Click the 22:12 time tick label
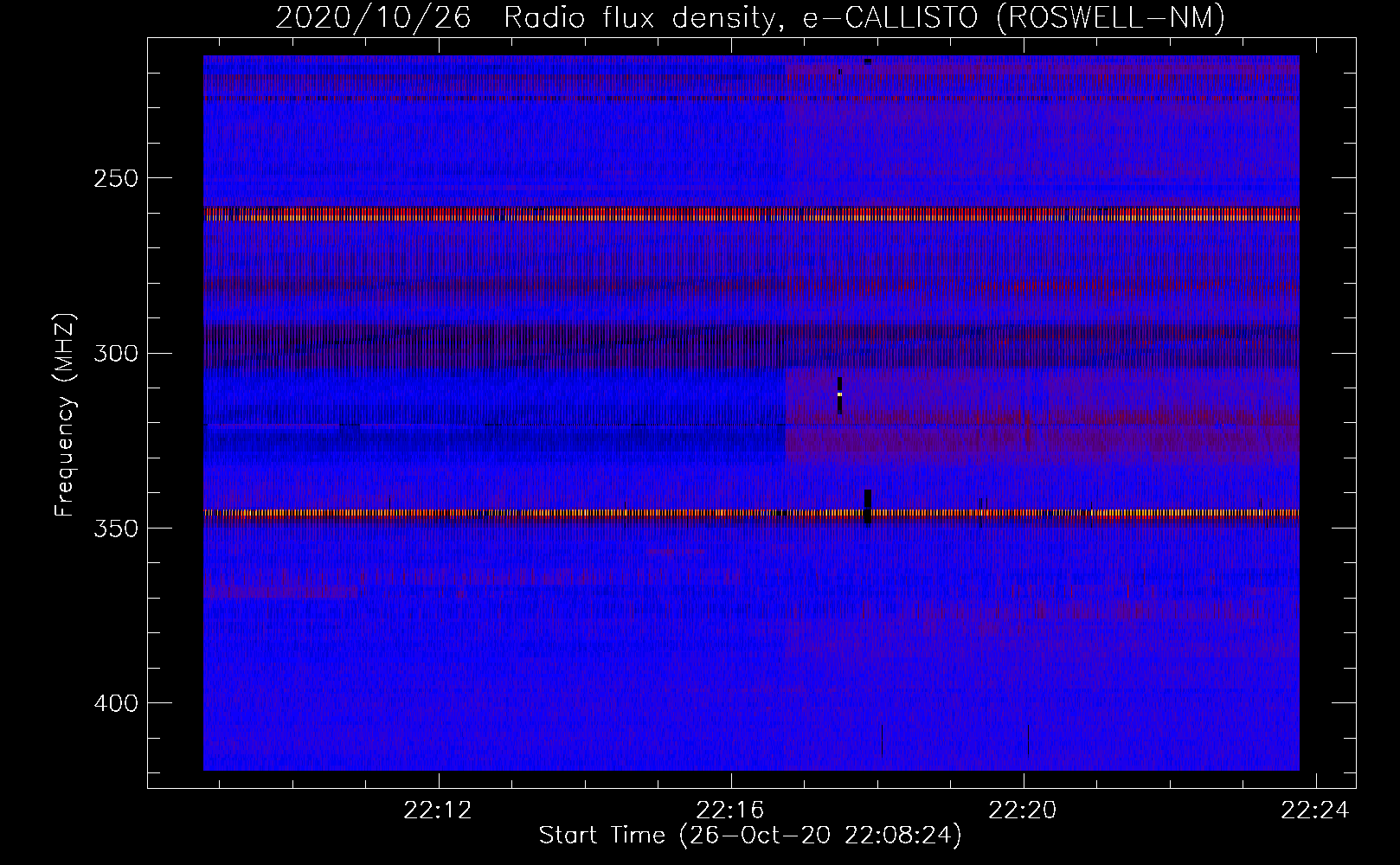This screenshot has height=865, width=1400. pyautogui.click(x=438, y=811)
